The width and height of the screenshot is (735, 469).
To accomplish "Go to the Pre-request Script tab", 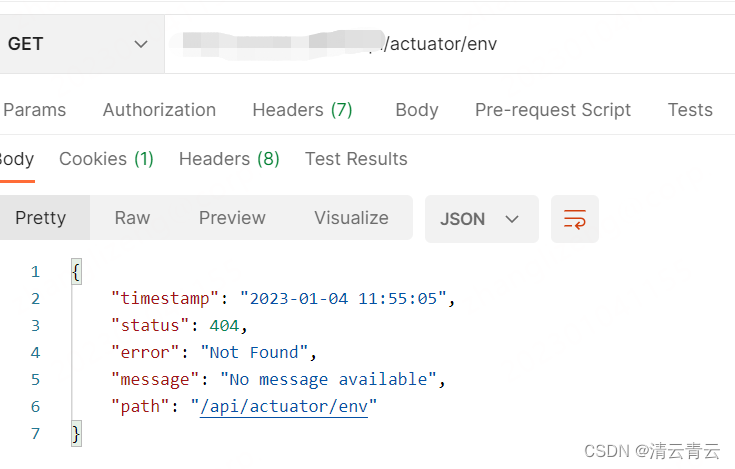I will (553, 110).
